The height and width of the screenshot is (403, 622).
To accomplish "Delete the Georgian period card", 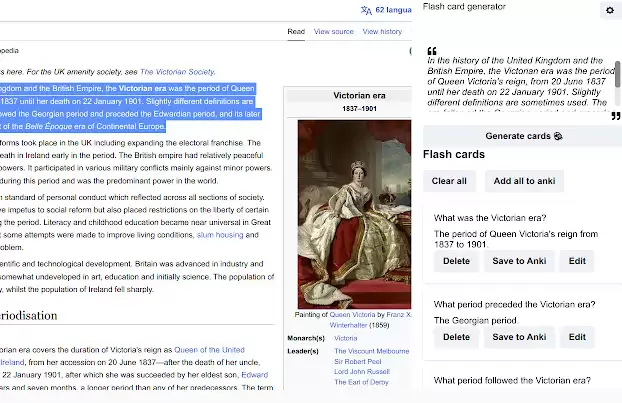I will (456, 337).
